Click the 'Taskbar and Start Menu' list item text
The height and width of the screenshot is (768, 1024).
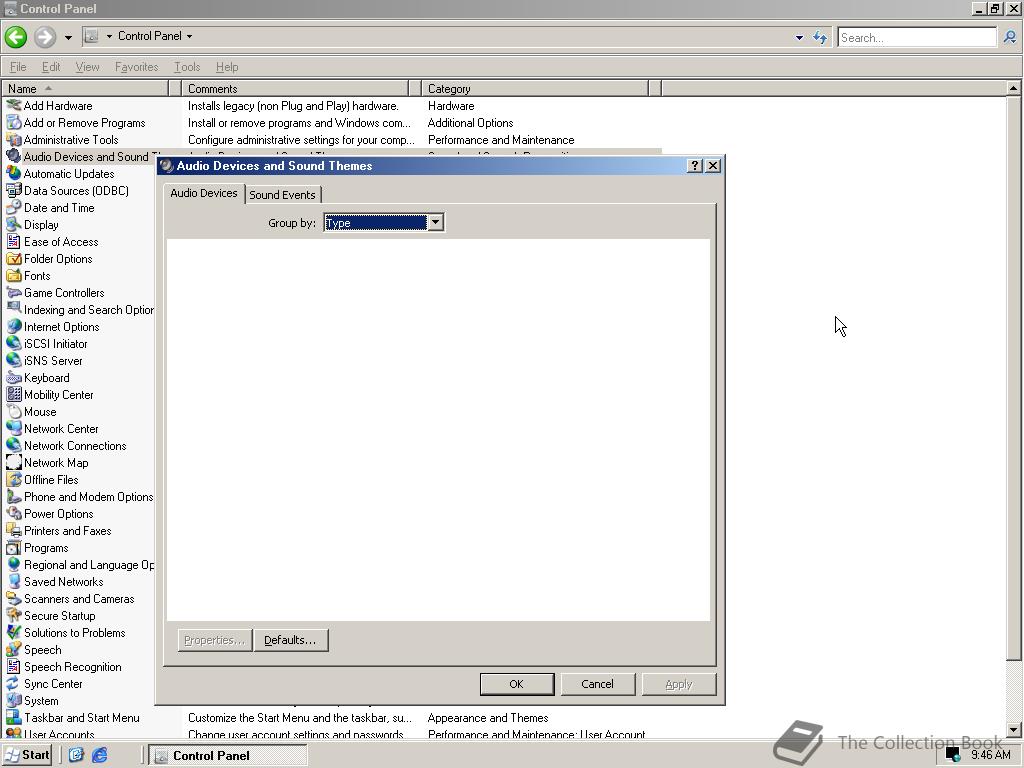tap(82, 717)
